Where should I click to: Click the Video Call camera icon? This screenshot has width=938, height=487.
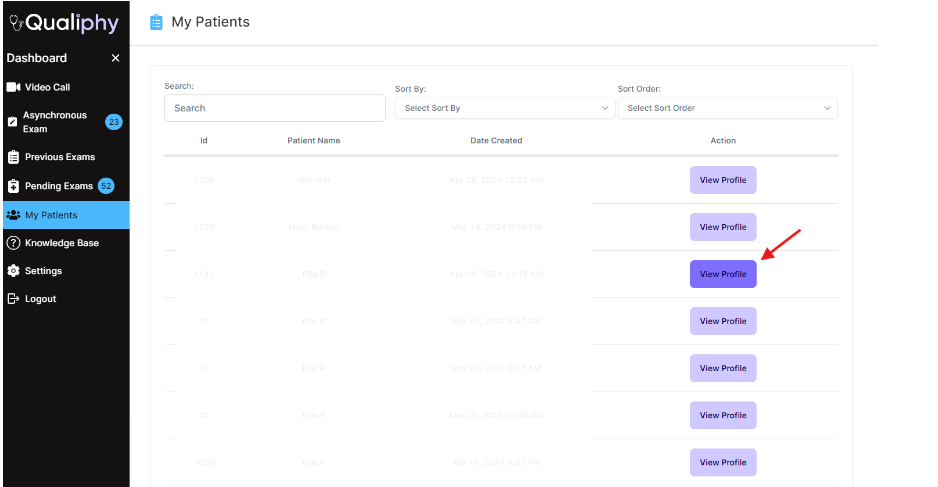point(13,87)
